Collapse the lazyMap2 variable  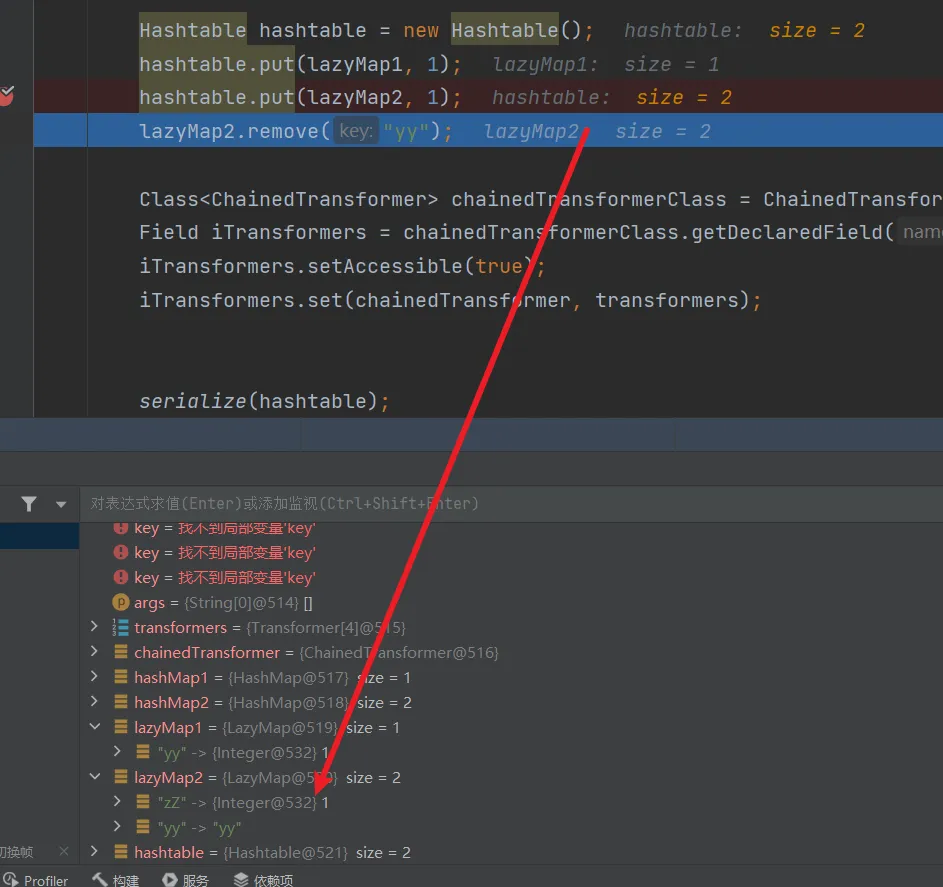point(95,777)
